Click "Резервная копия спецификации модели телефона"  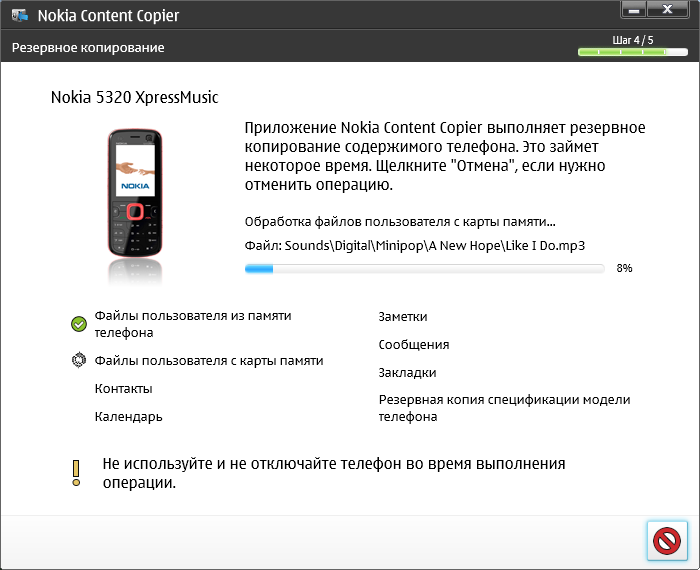(x=504, y=408)
